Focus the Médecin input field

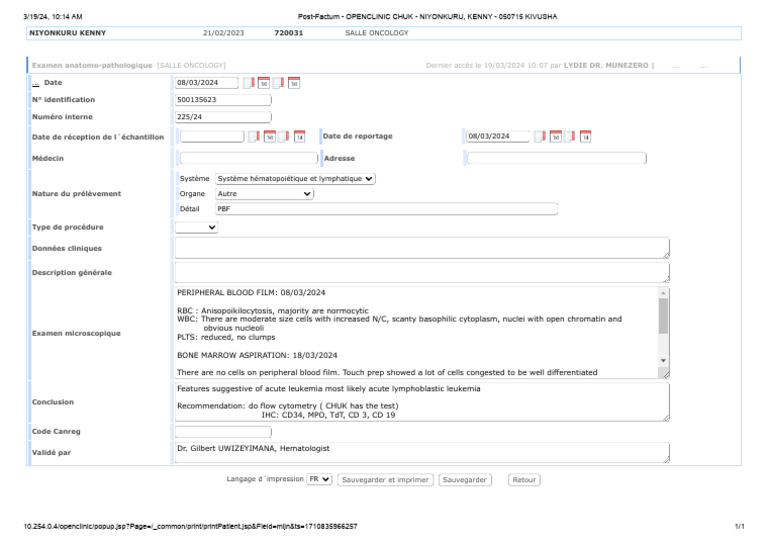[x=247, y=158]
